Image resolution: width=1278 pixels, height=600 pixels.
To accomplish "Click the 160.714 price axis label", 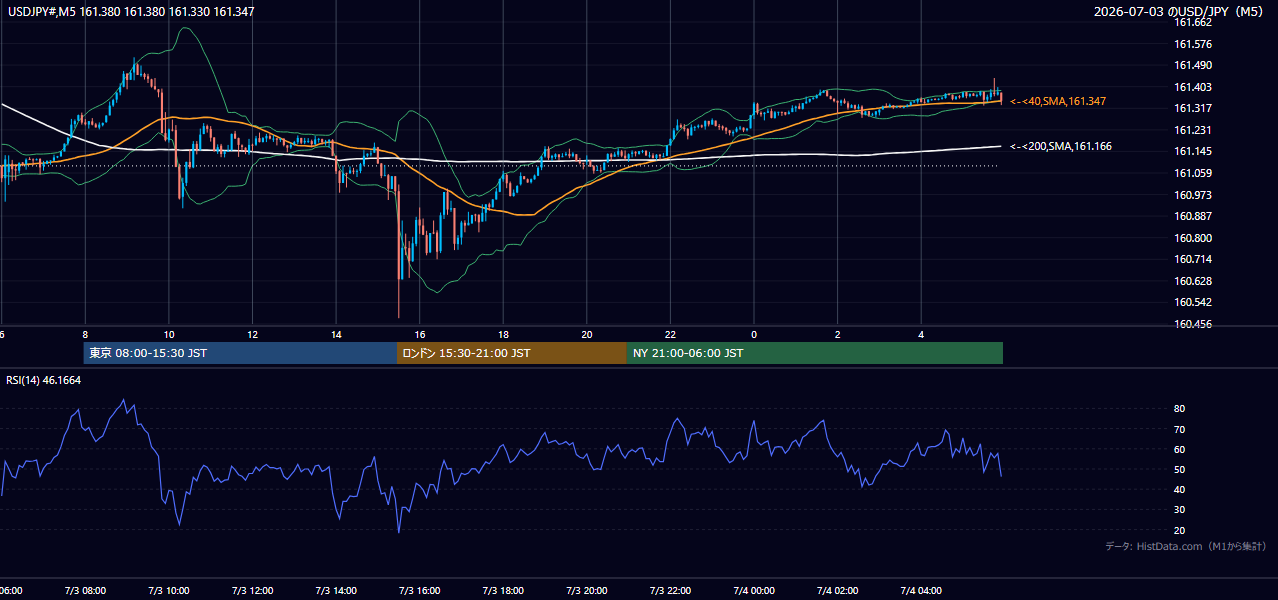I will 1193,259.
